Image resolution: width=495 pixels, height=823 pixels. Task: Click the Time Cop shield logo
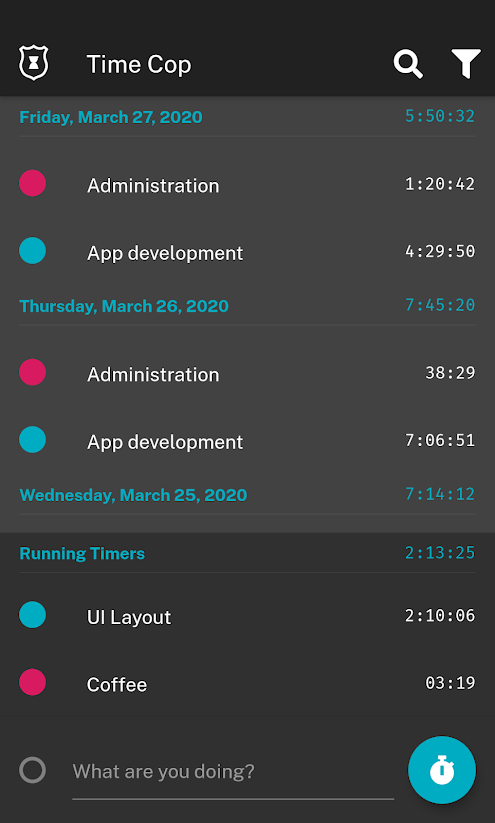pos(34,63)
